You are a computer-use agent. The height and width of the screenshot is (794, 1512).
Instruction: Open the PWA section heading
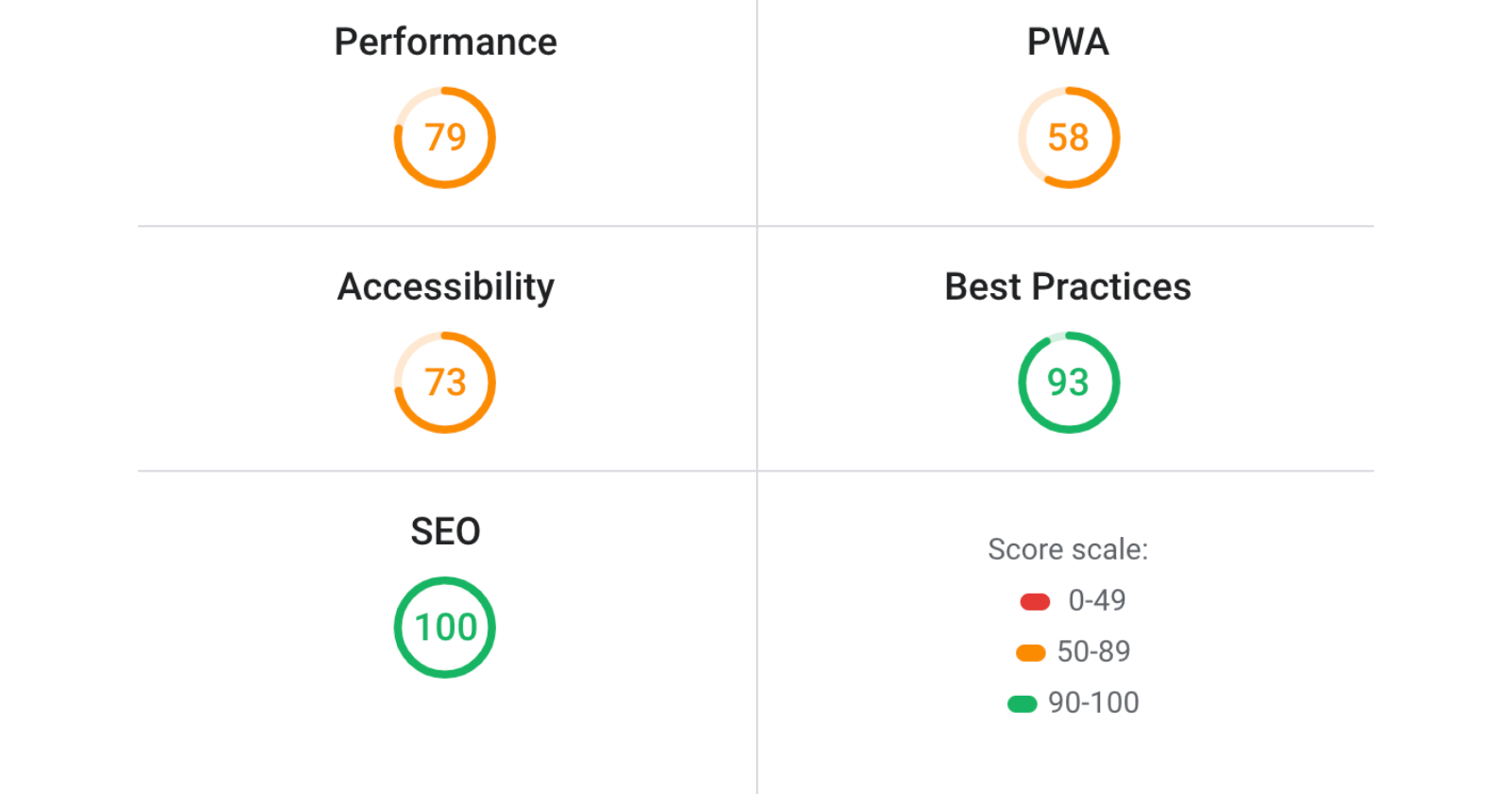pyautogui.click(x=1068, y=41)
